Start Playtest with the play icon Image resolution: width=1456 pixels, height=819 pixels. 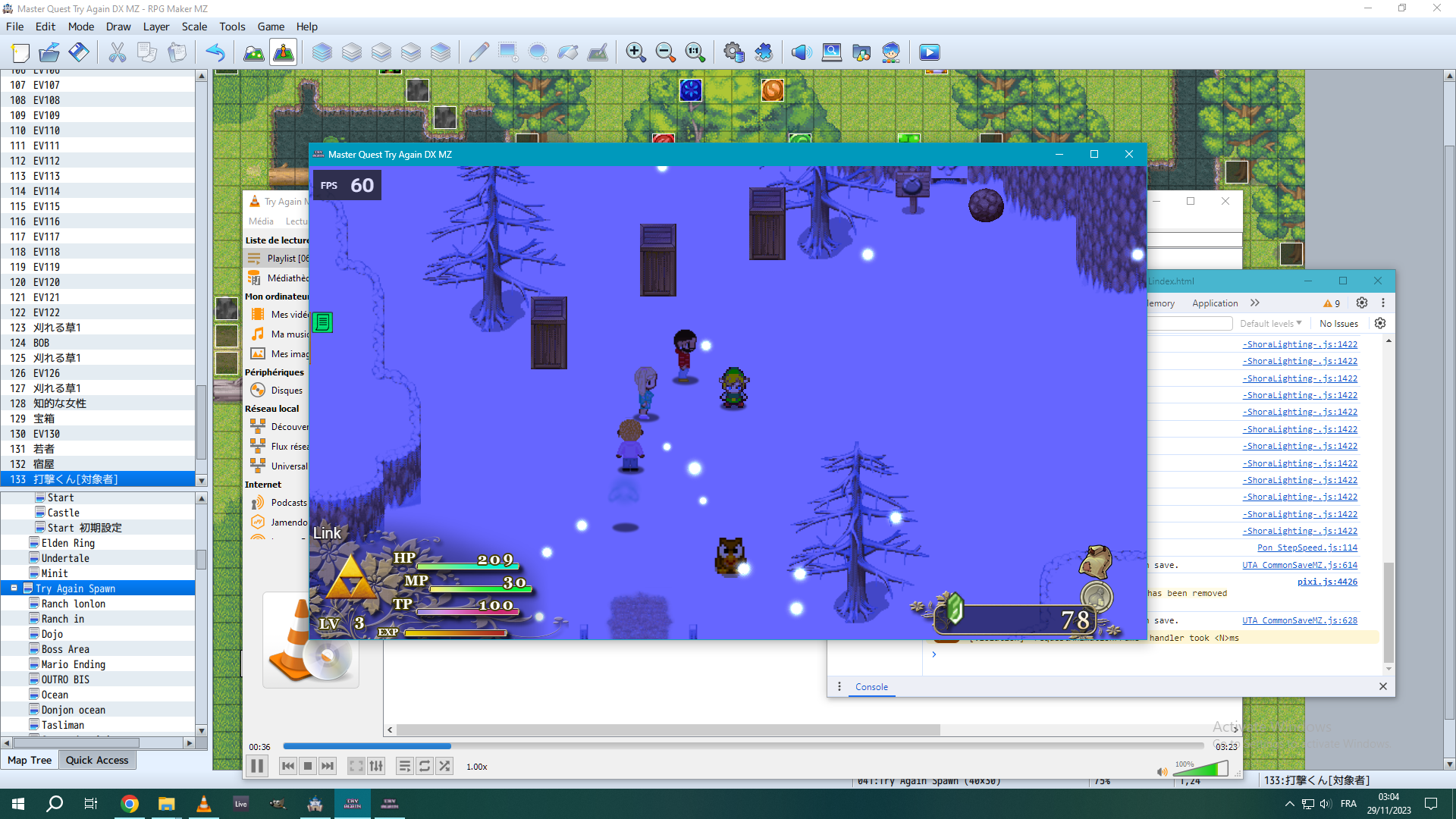click(930, 52)
